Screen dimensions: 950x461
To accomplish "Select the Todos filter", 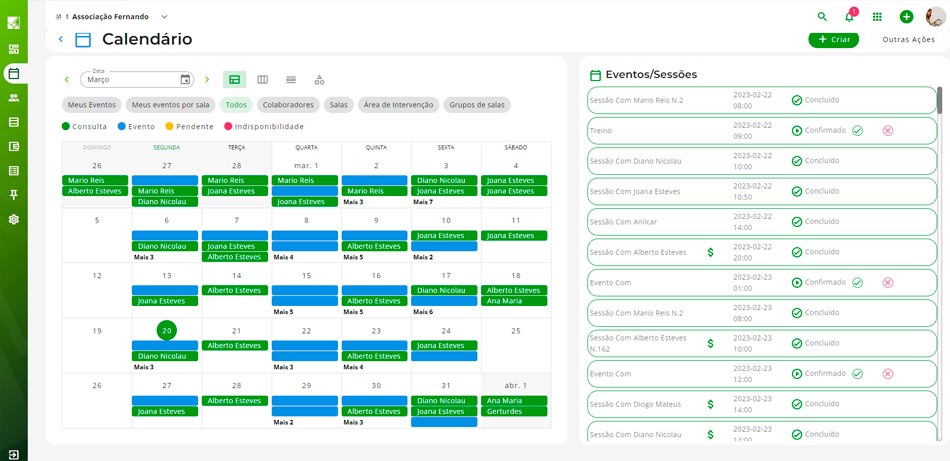I will click(x=236, y=105).
